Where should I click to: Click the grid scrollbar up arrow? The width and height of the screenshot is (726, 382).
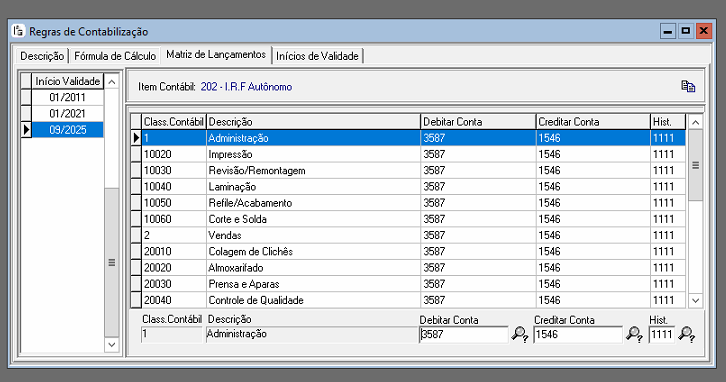[x=695, y=122]
